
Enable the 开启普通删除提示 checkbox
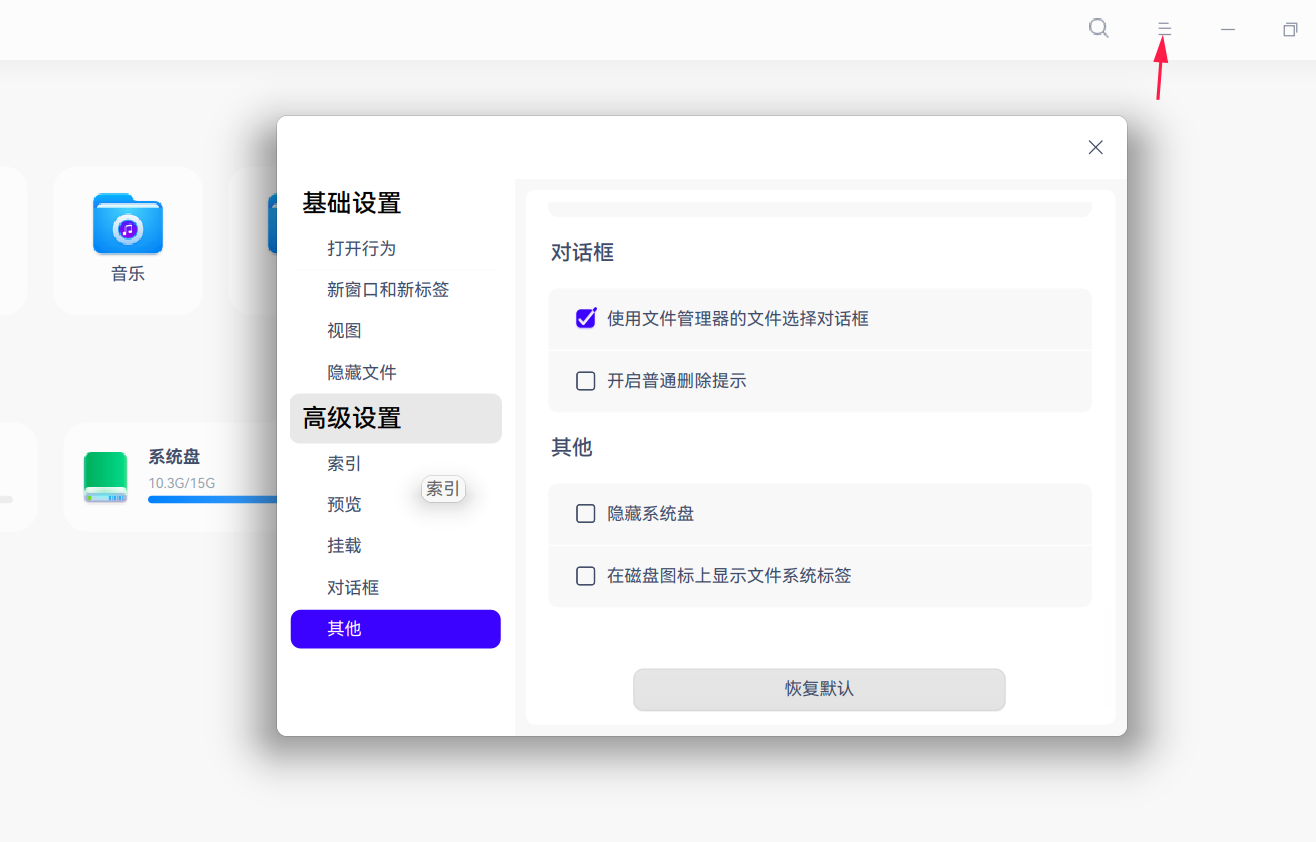[586, 381]
